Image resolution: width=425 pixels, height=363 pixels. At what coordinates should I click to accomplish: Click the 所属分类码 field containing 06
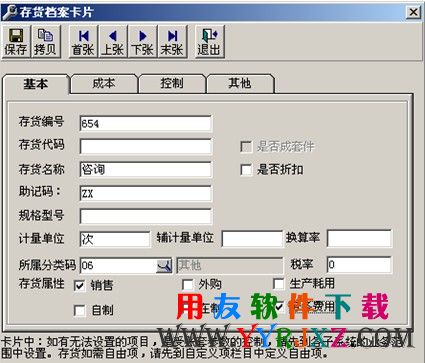(x=118, y=266)
